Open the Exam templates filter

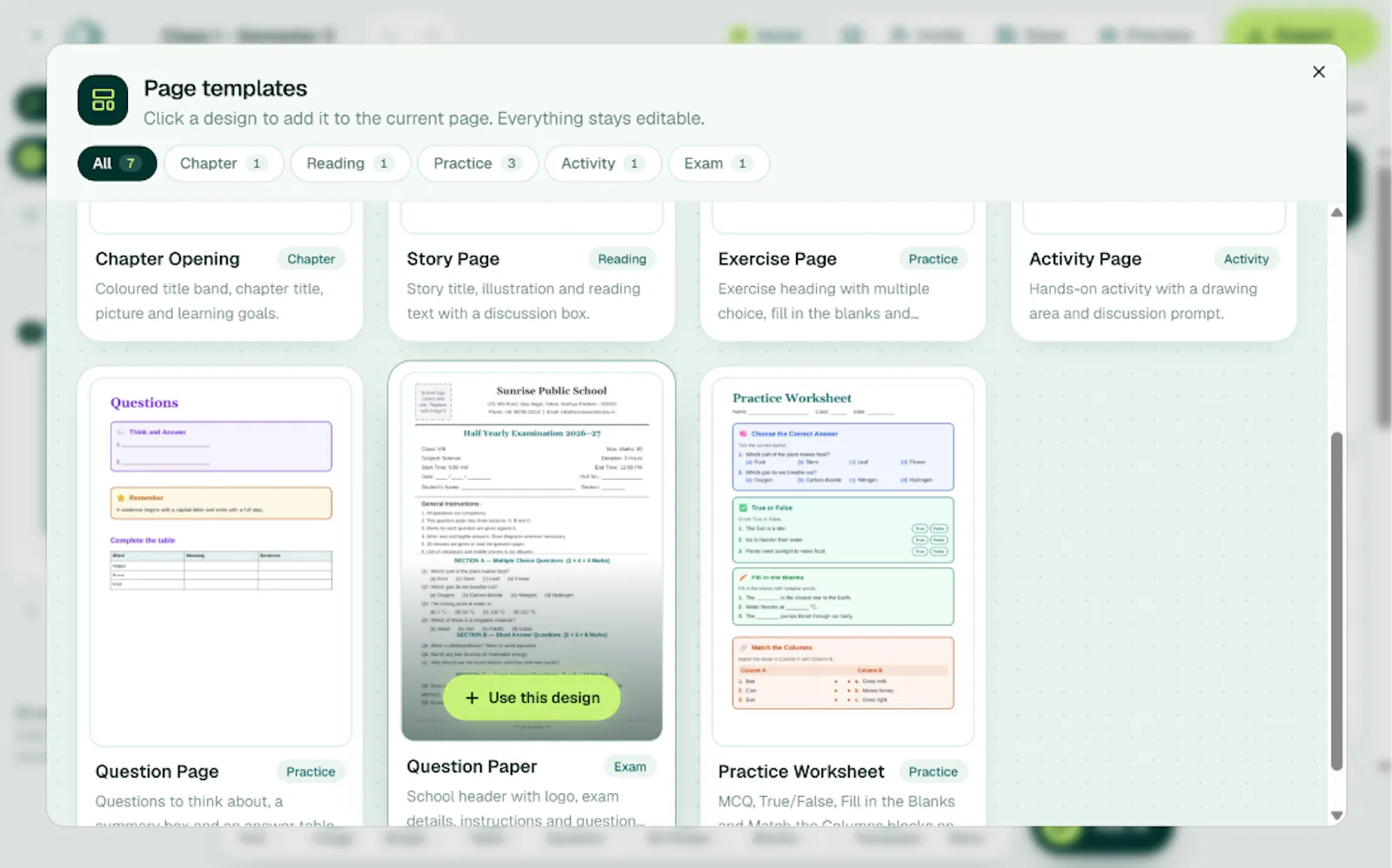(719, 164)
